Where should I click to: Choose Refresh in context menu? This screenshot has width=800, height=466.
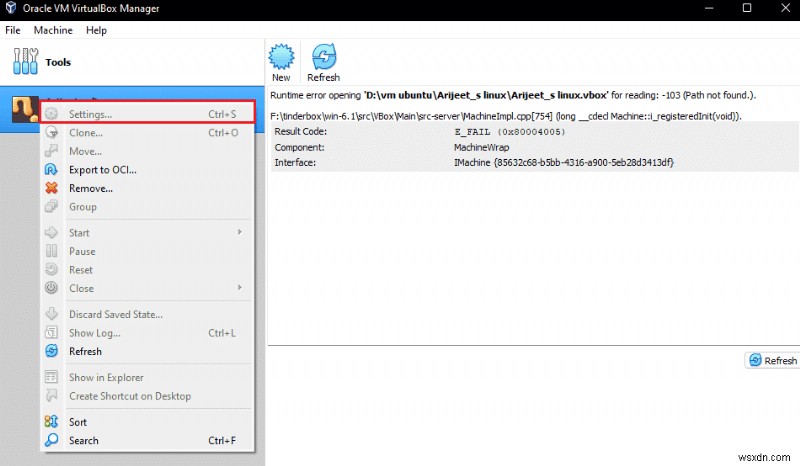point(147,351)
